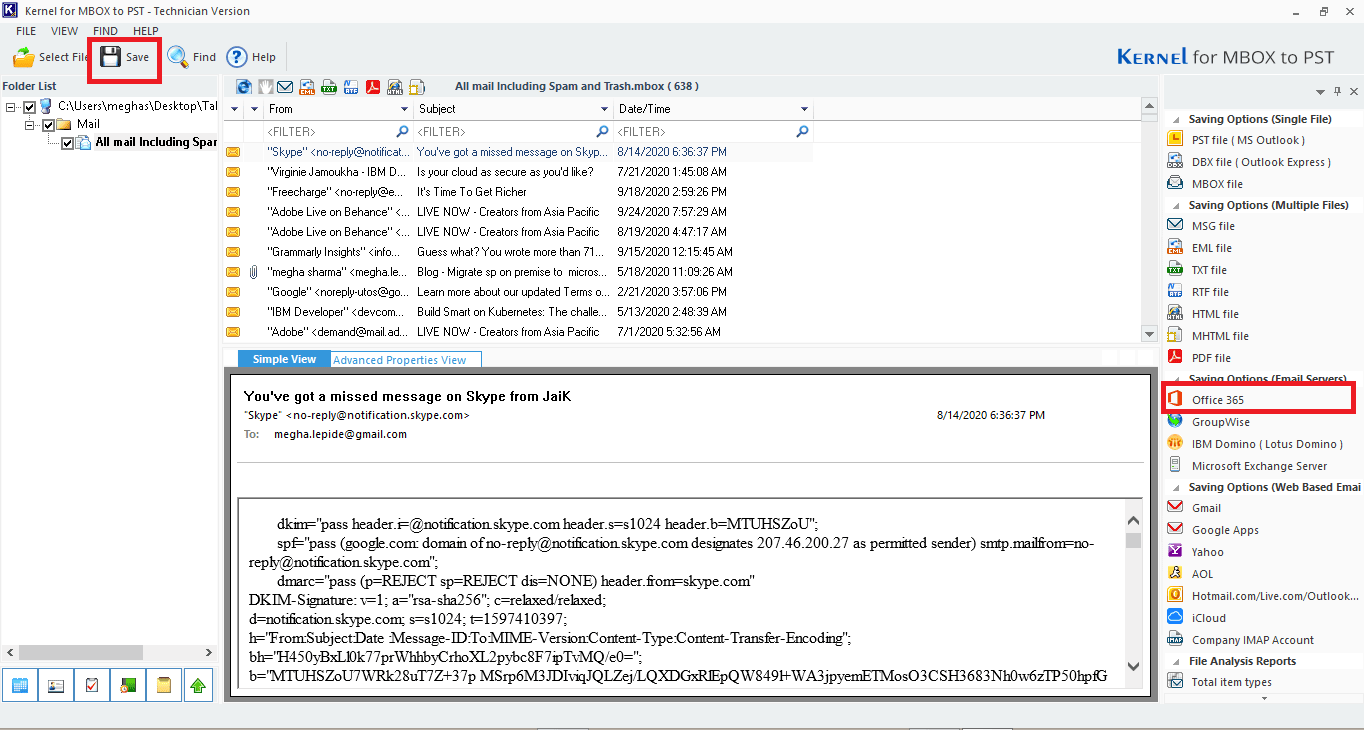Open the HELP menu
1364x730 pixels.
[146, 31]
